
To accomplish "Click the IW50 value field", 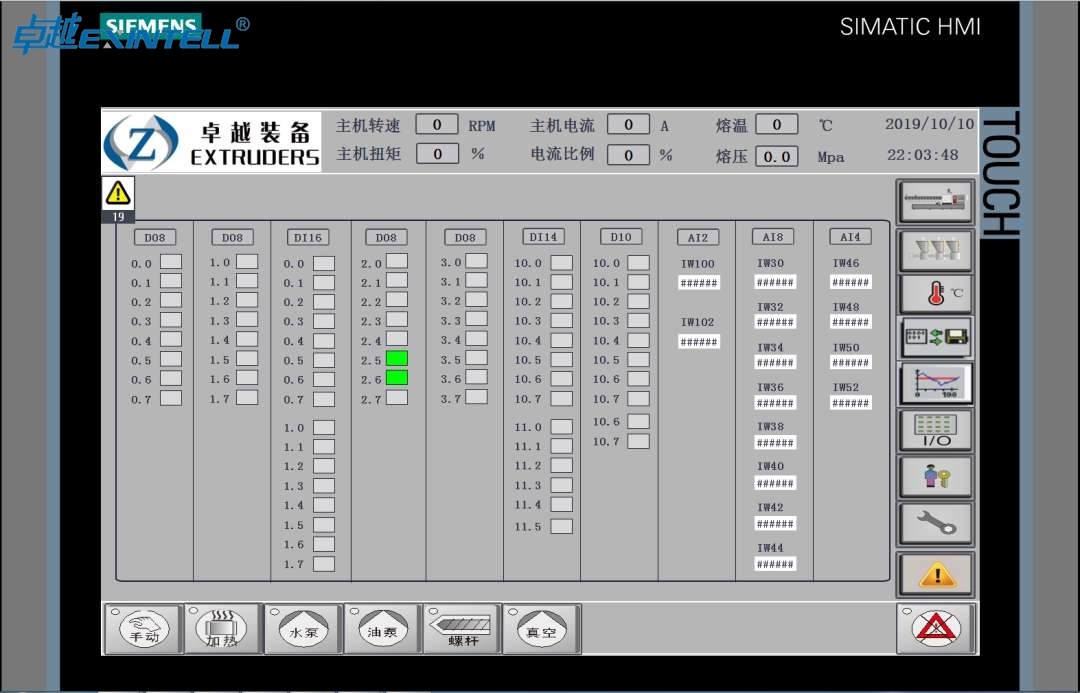I will (851, 362).
